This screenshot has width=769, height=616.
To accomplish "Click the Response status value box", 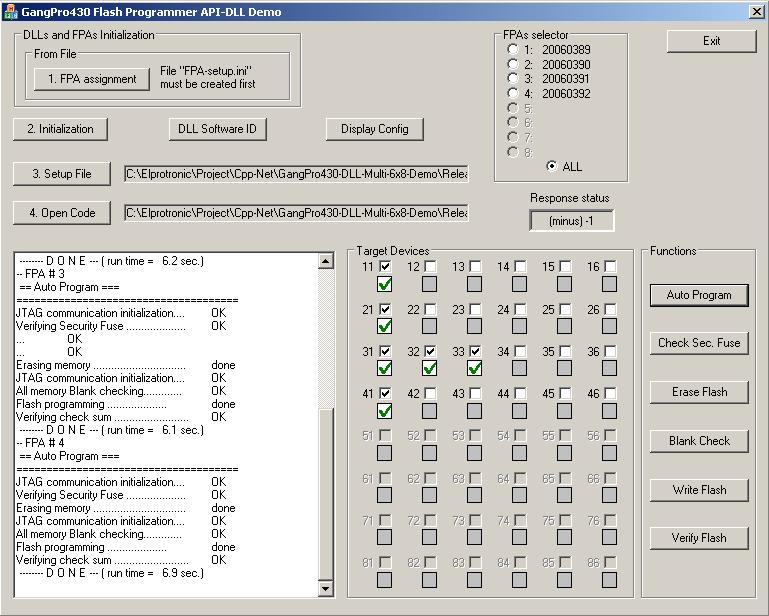I will coord(571,221).
